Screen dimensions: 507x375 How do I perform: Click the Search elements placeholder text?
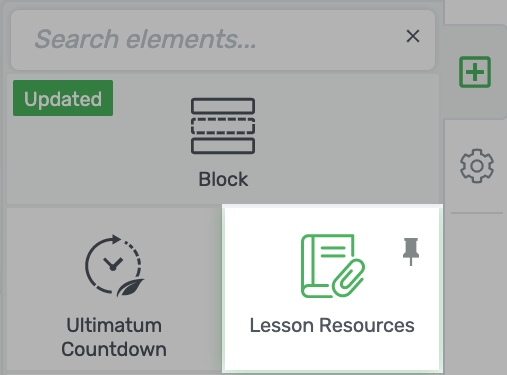click(146, 39)
